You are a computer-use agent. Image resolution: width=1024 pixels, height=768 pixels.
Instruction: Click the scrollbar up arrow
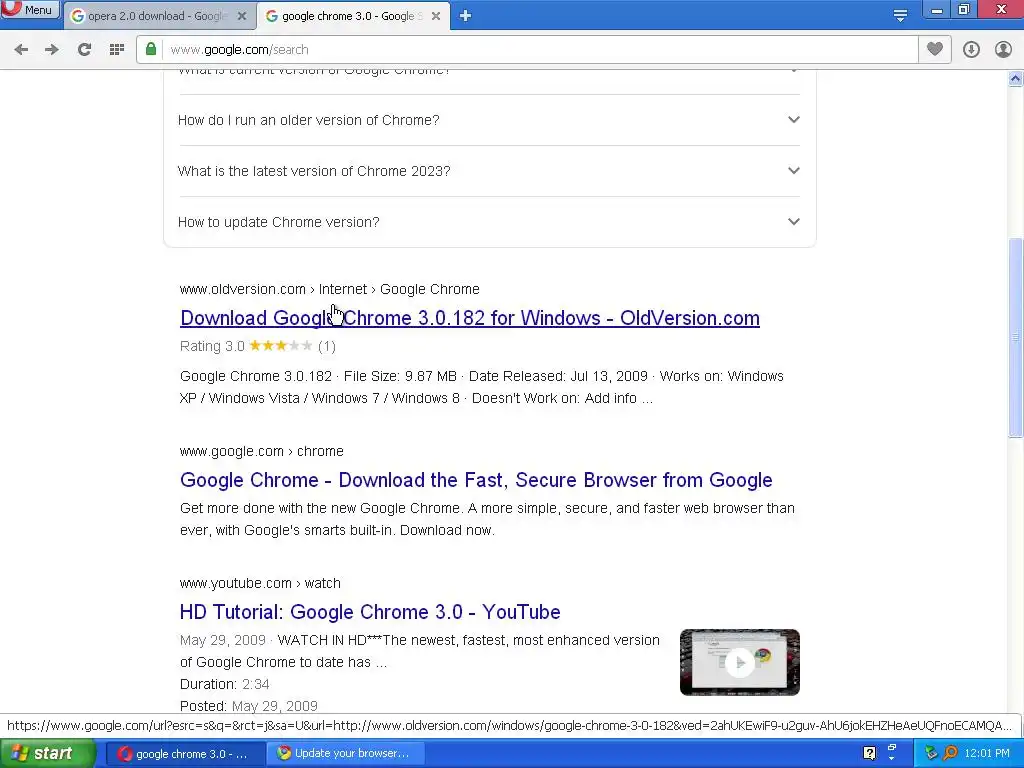pos(1016,79)
